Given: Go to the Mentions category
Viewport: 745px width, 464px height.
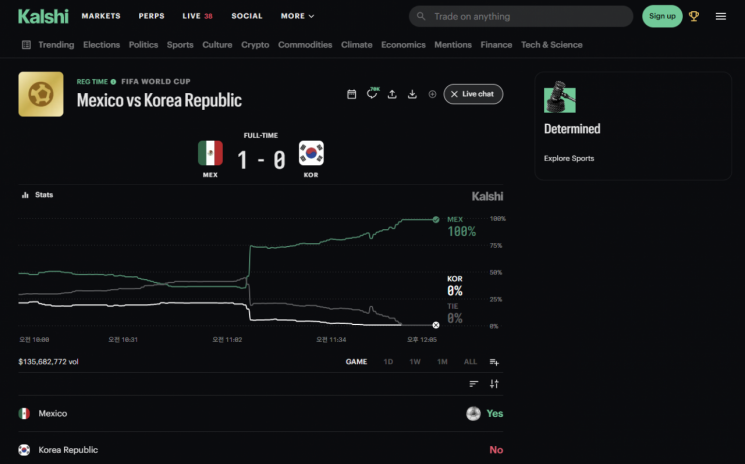Looking at the screenshot, I should coord(453,45).
